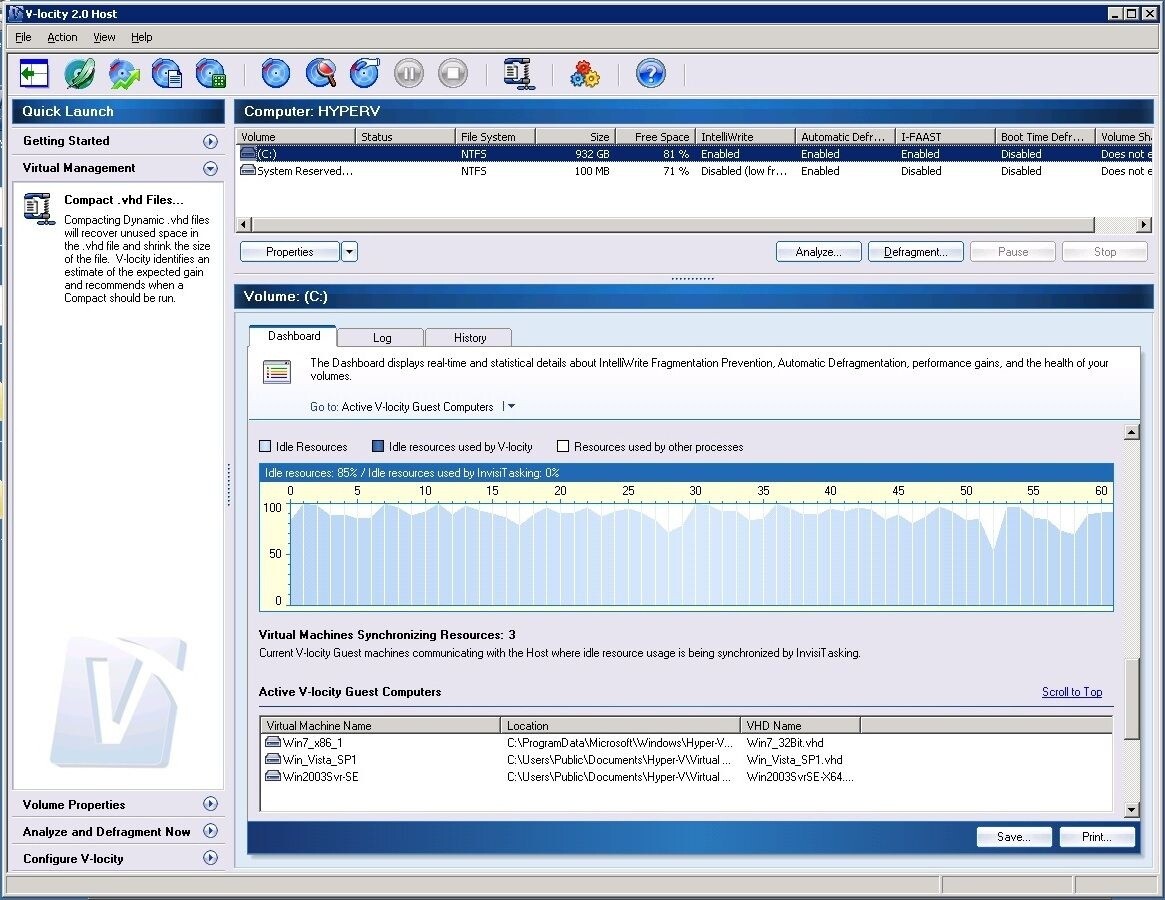Select the Dashboard tab
The image size is (1165, 900).
[x=293, y=336]
